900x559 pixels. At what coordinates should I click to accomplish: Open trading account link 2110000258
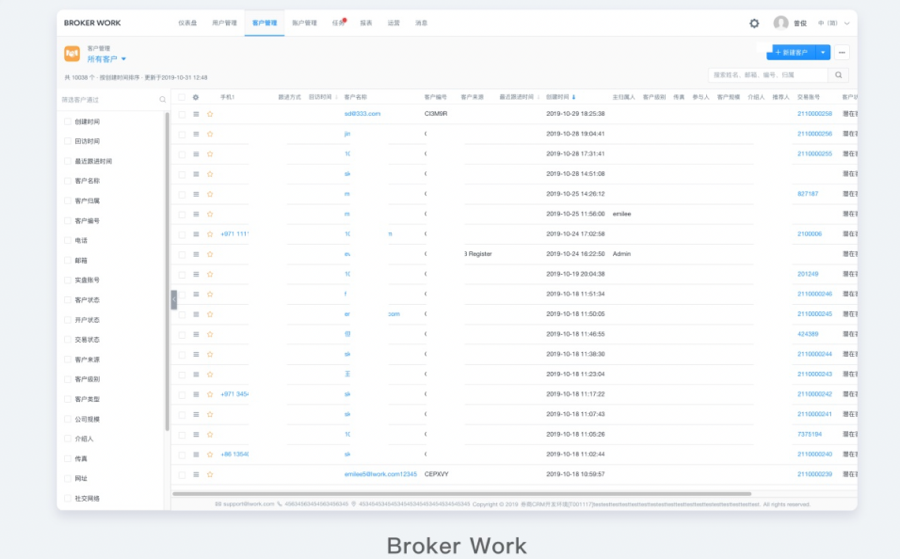point(814,114)
